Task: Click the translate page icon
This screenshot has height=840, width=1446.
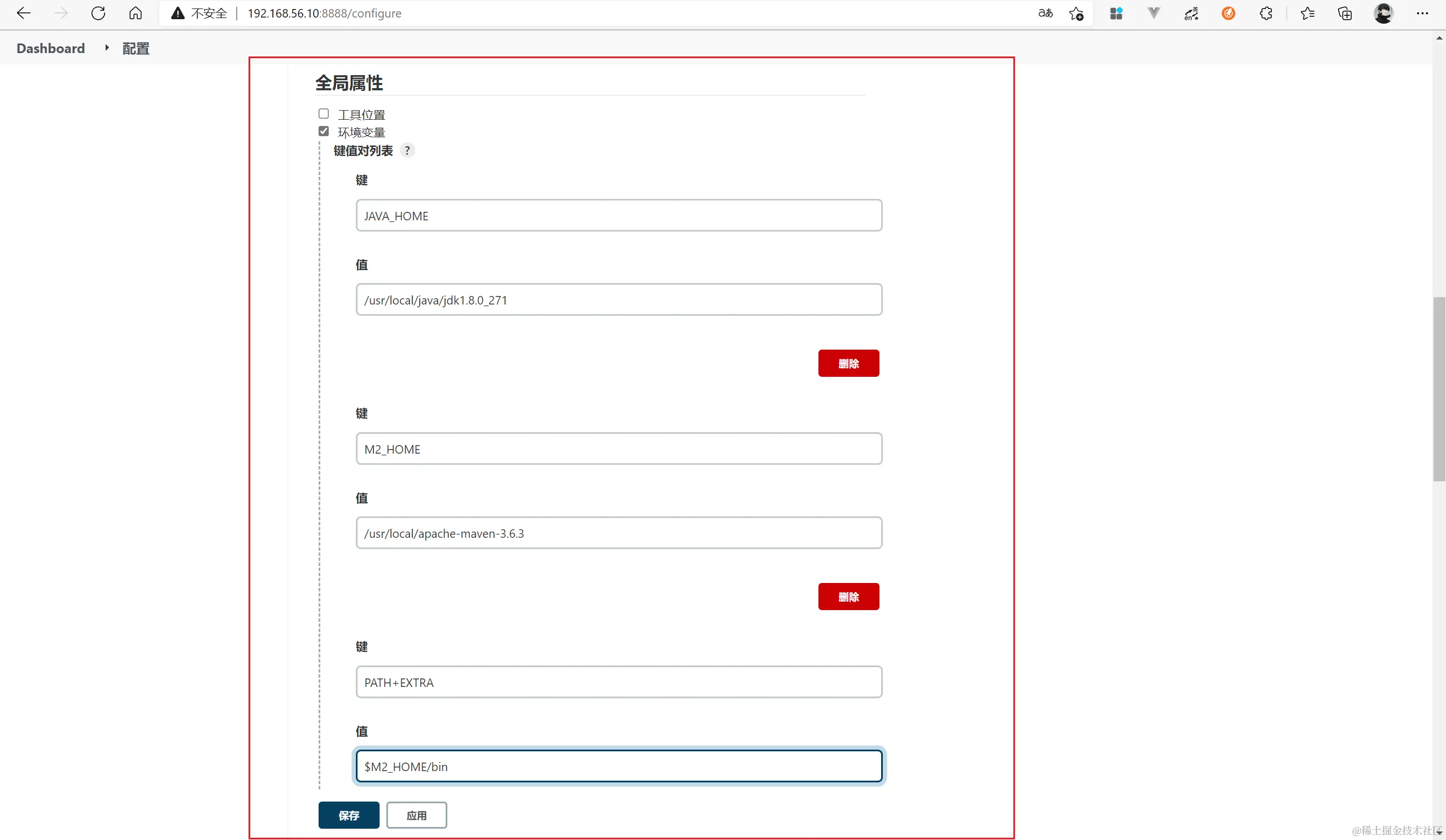Action: pyautogui.click(x=1045, y=13)
